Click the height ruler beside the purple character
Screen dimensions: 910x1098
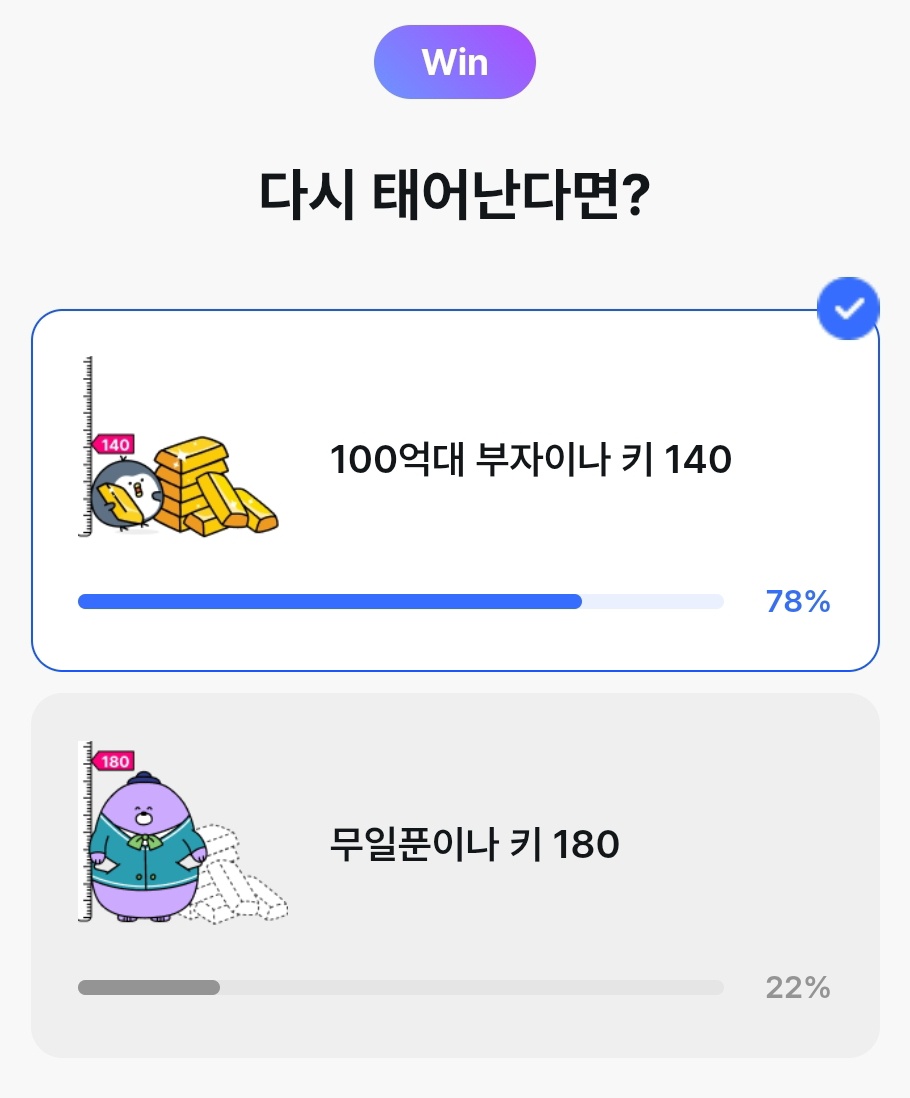(x=85, y=832)
